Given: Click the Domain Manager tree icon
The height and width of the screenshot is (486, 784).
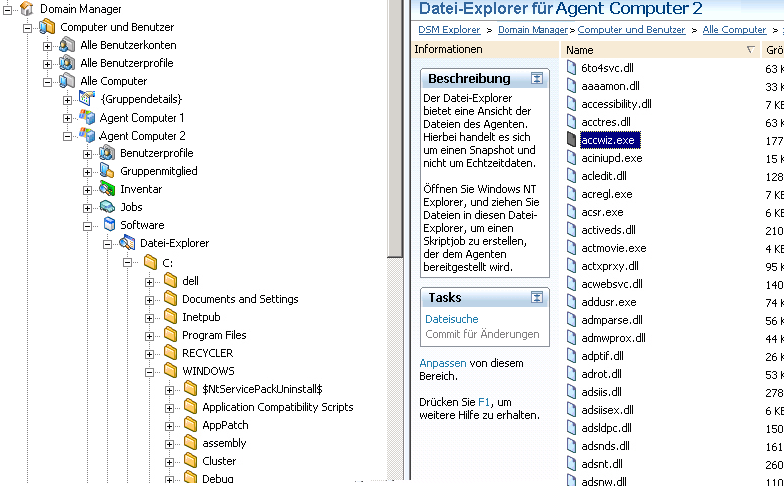Looking at the screenshot, I should click(26, 8).
